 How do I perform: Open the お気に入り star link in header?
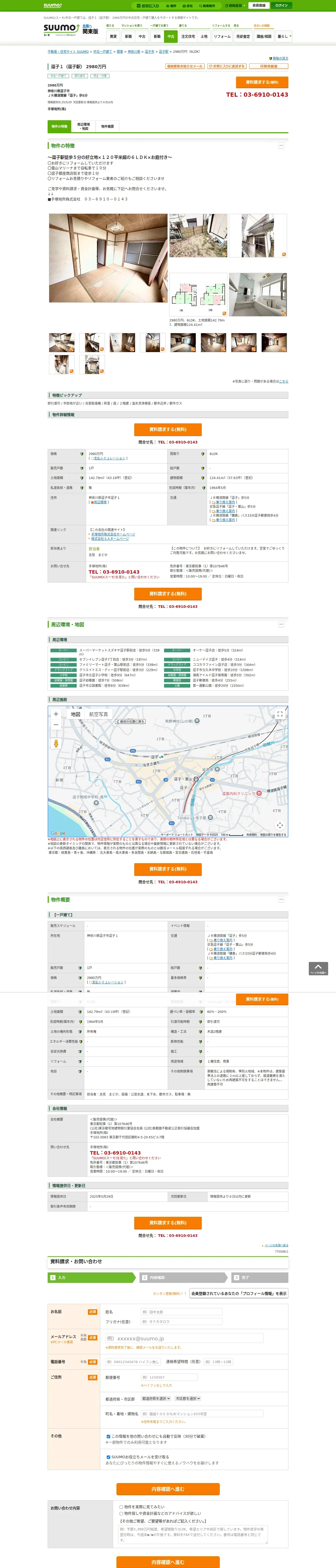tap(148, 5)
